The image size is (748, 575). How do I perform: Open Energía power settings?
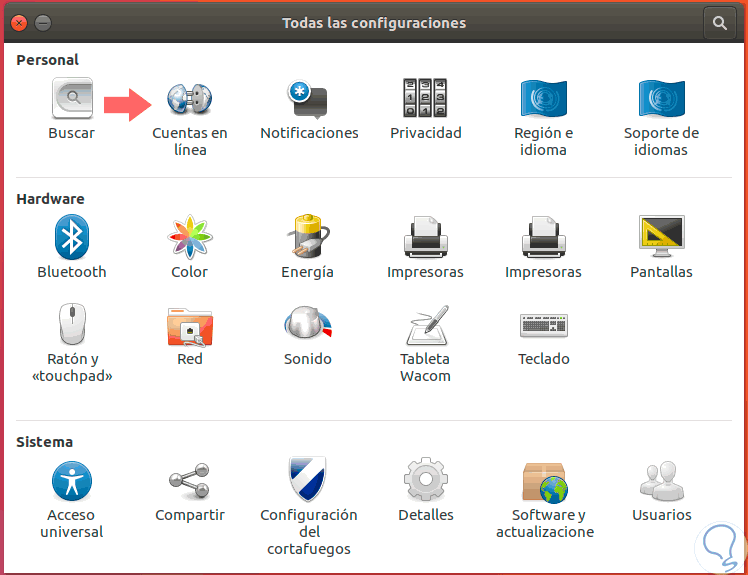pyautogui.click(x=307, y=238)
